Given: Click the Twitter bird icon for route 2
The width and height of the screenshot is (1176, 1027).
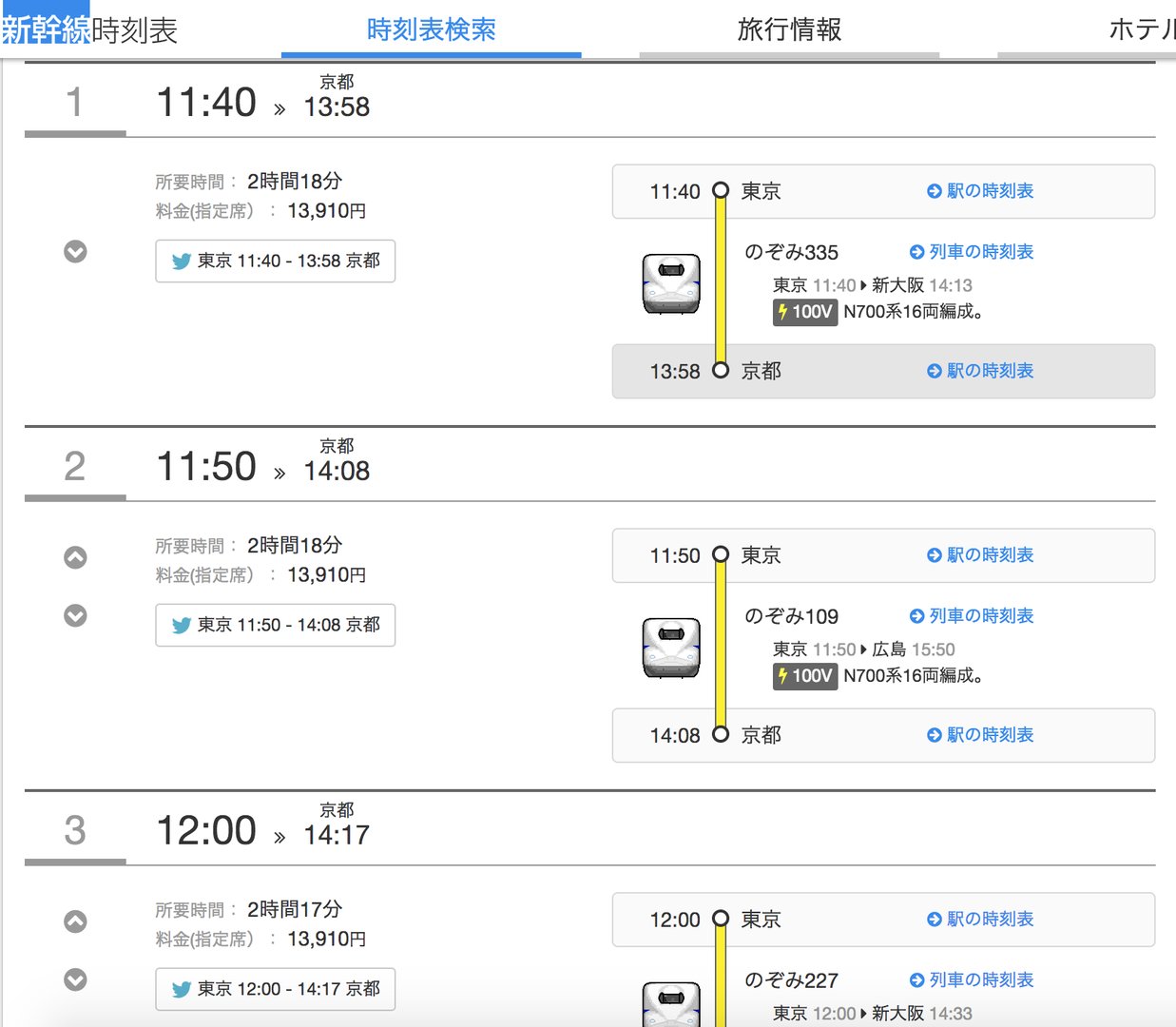Looking at the screenshot, I should point(181,625).
